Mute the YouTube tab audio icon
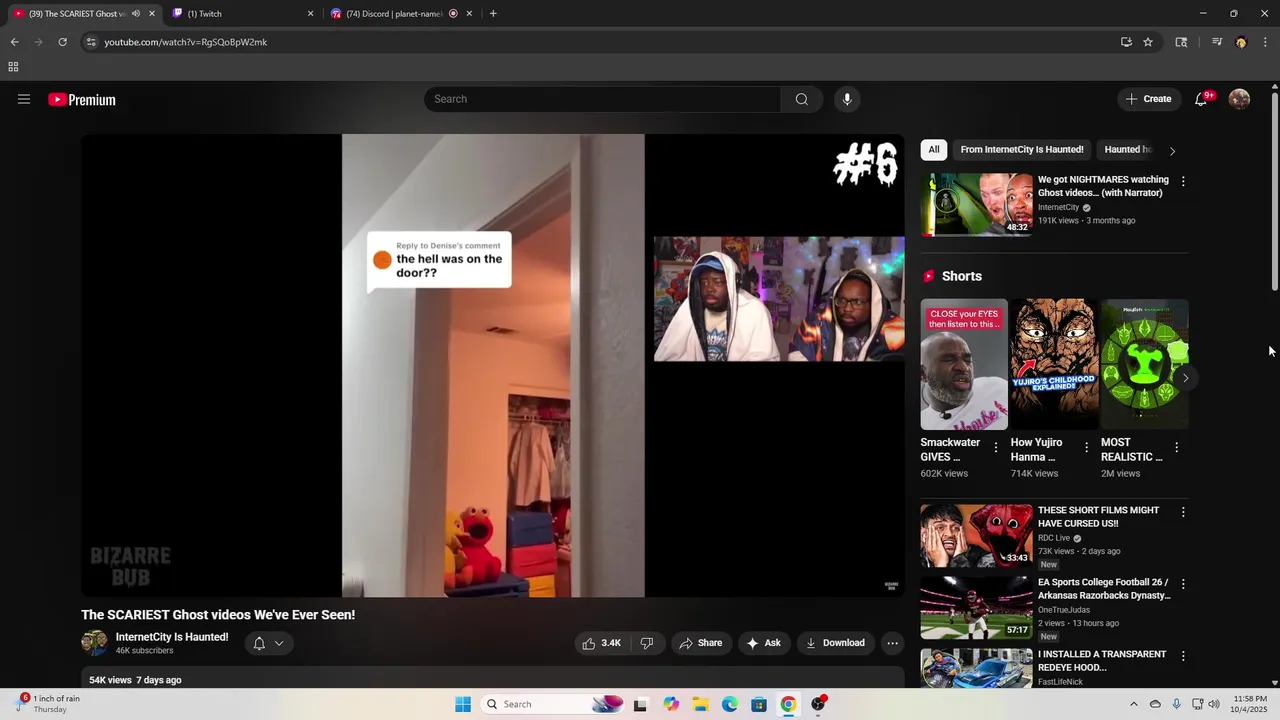 (136, 14)
